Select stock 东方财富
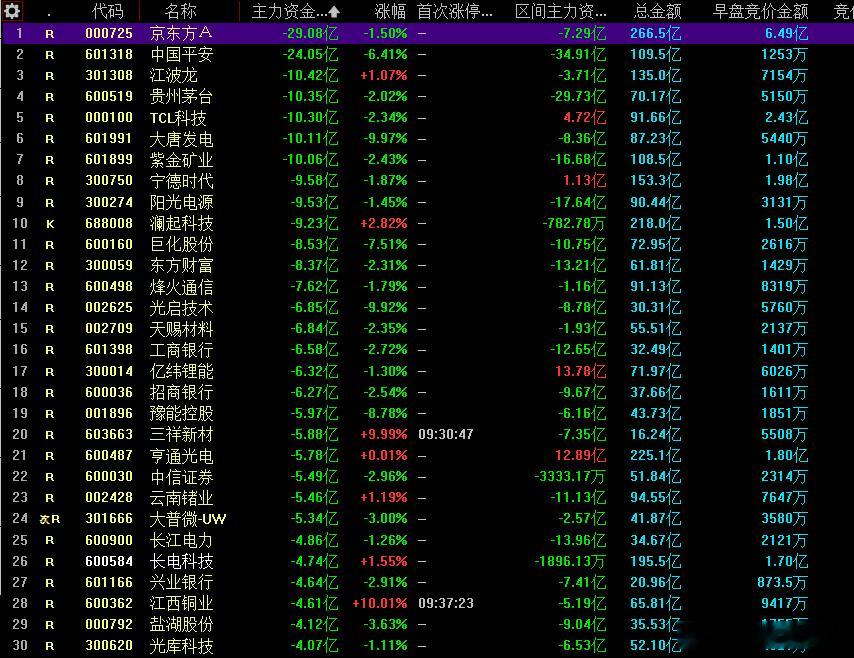Viewport: 854px width, 658px height. (x=181, y=265)
